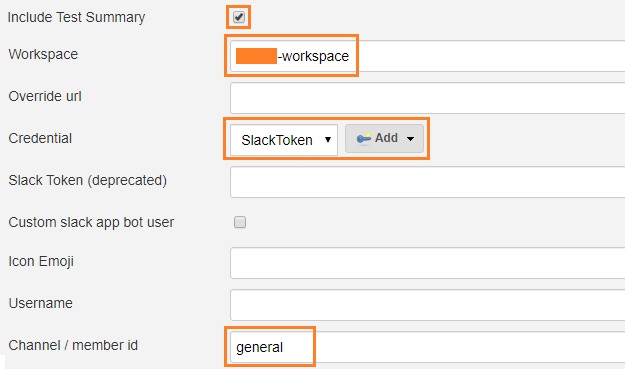Focus the Workspace text field
This screenshot has height=369, width=625.
click(427, 56)
